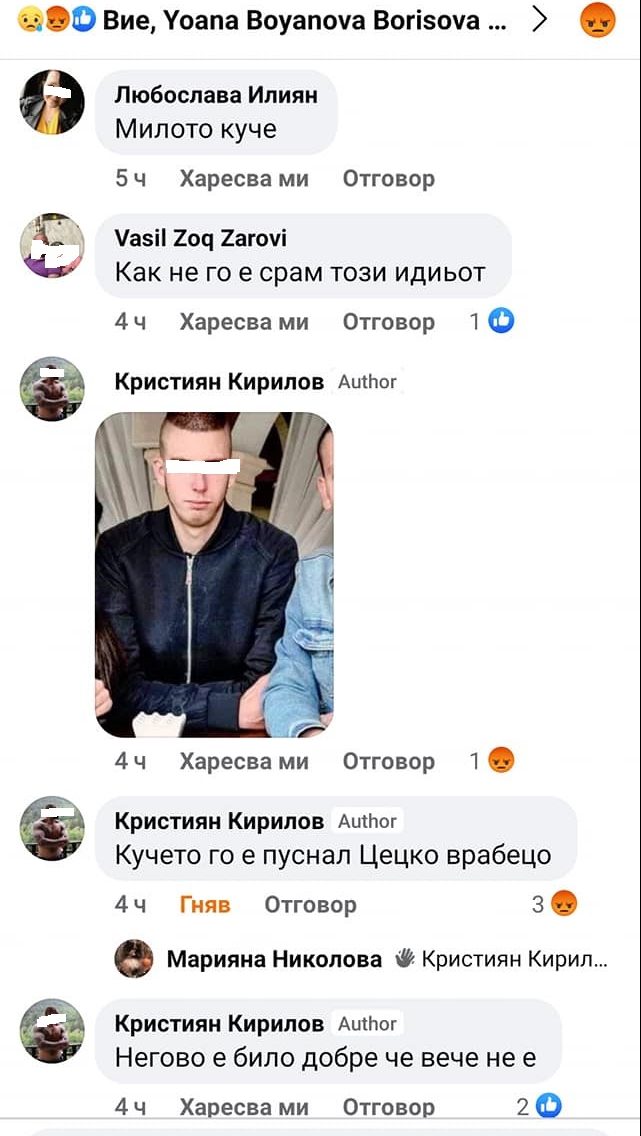
Task: Reply to Любослава Илиян's comment via Отговор
Action: tap(388, 178)
